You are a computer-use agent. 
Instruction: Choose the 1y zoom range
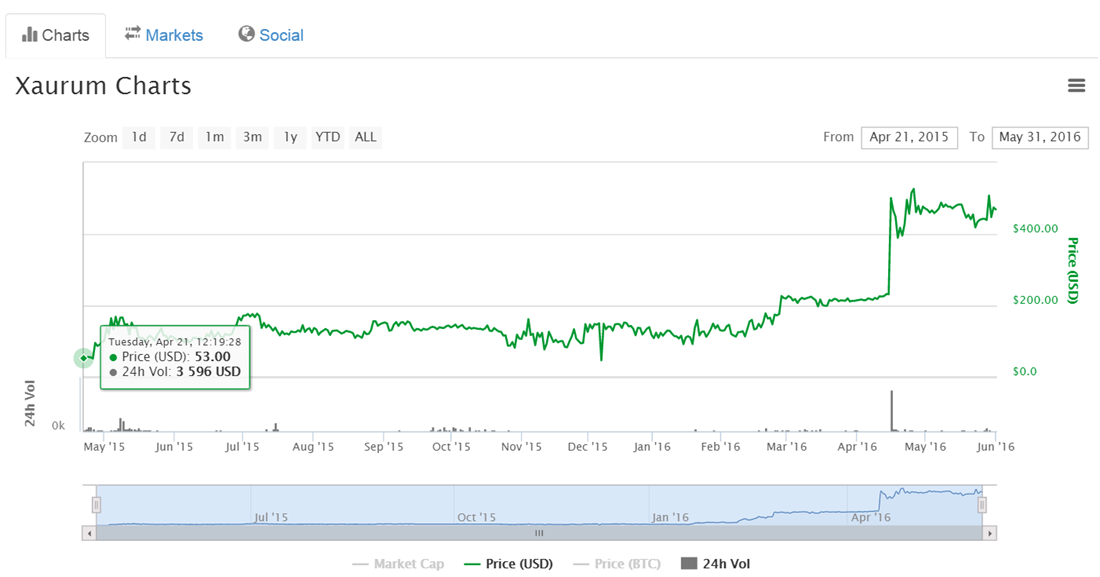(290, 137)
